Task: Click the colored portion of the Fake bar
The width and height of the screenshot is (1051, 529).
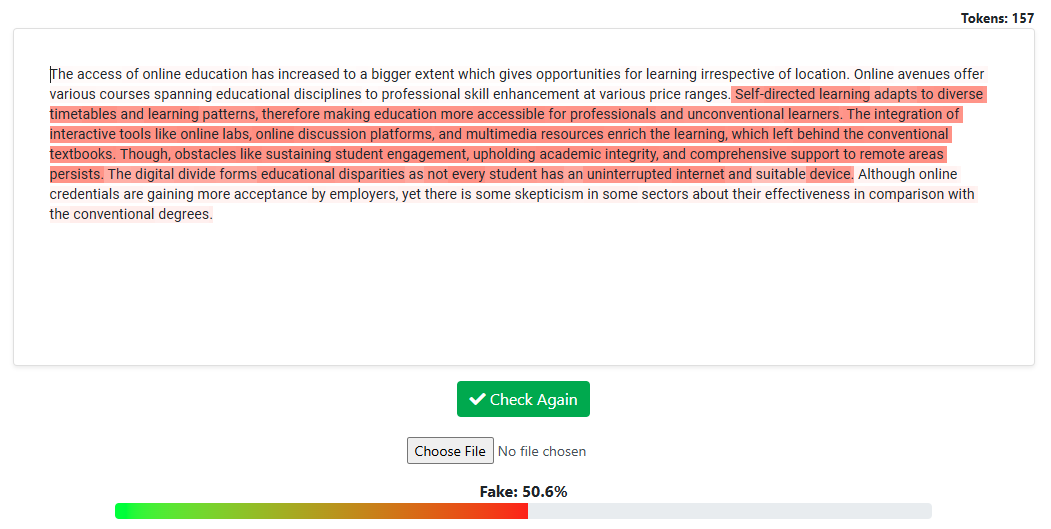Action: coord(320,511)
